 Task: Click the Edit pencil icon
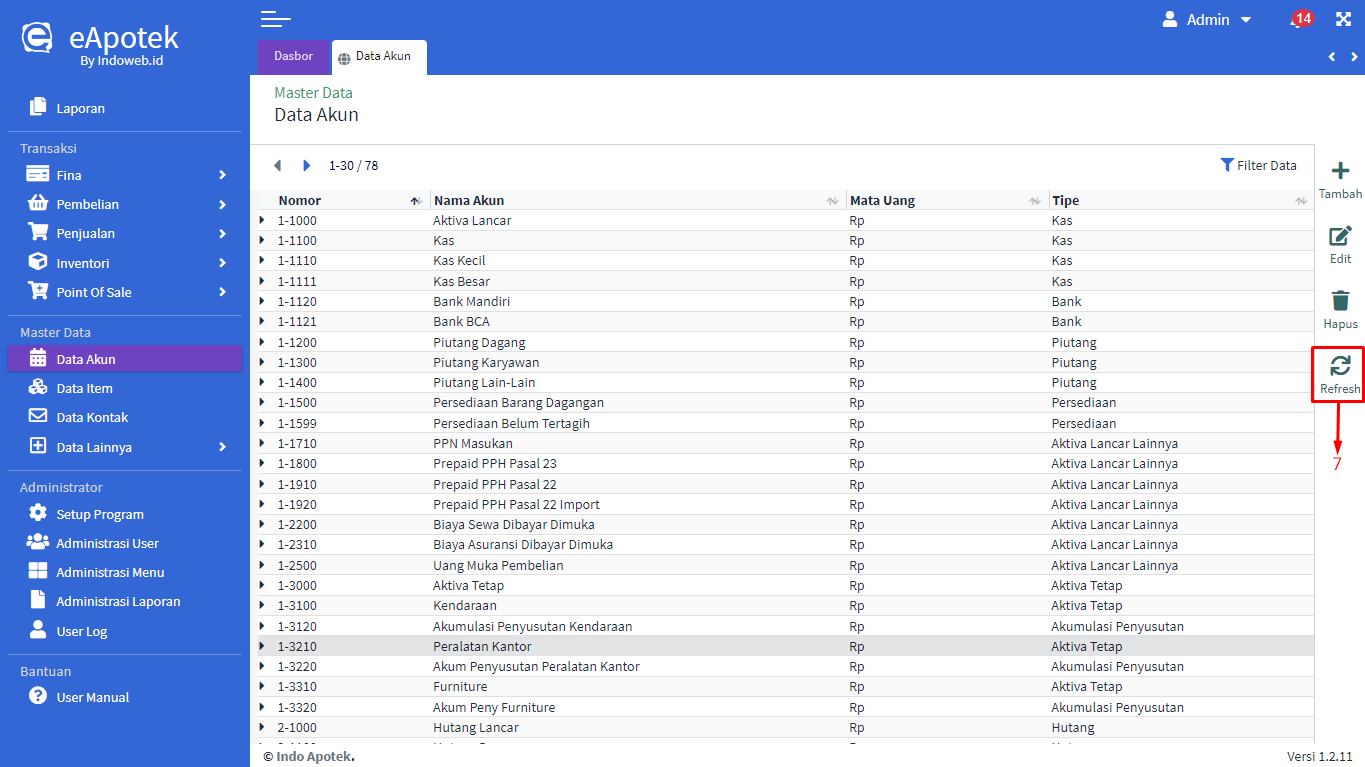1340,237
